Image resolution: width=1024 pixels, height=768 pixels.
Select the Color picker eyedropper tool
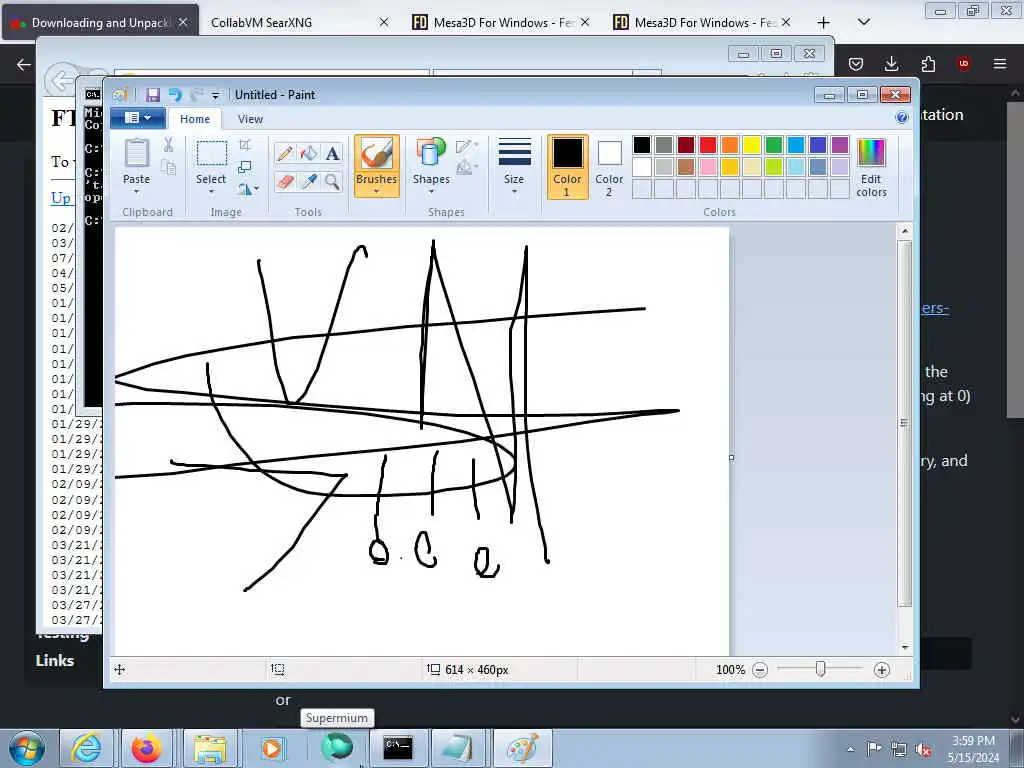click(x=309, y=181)
